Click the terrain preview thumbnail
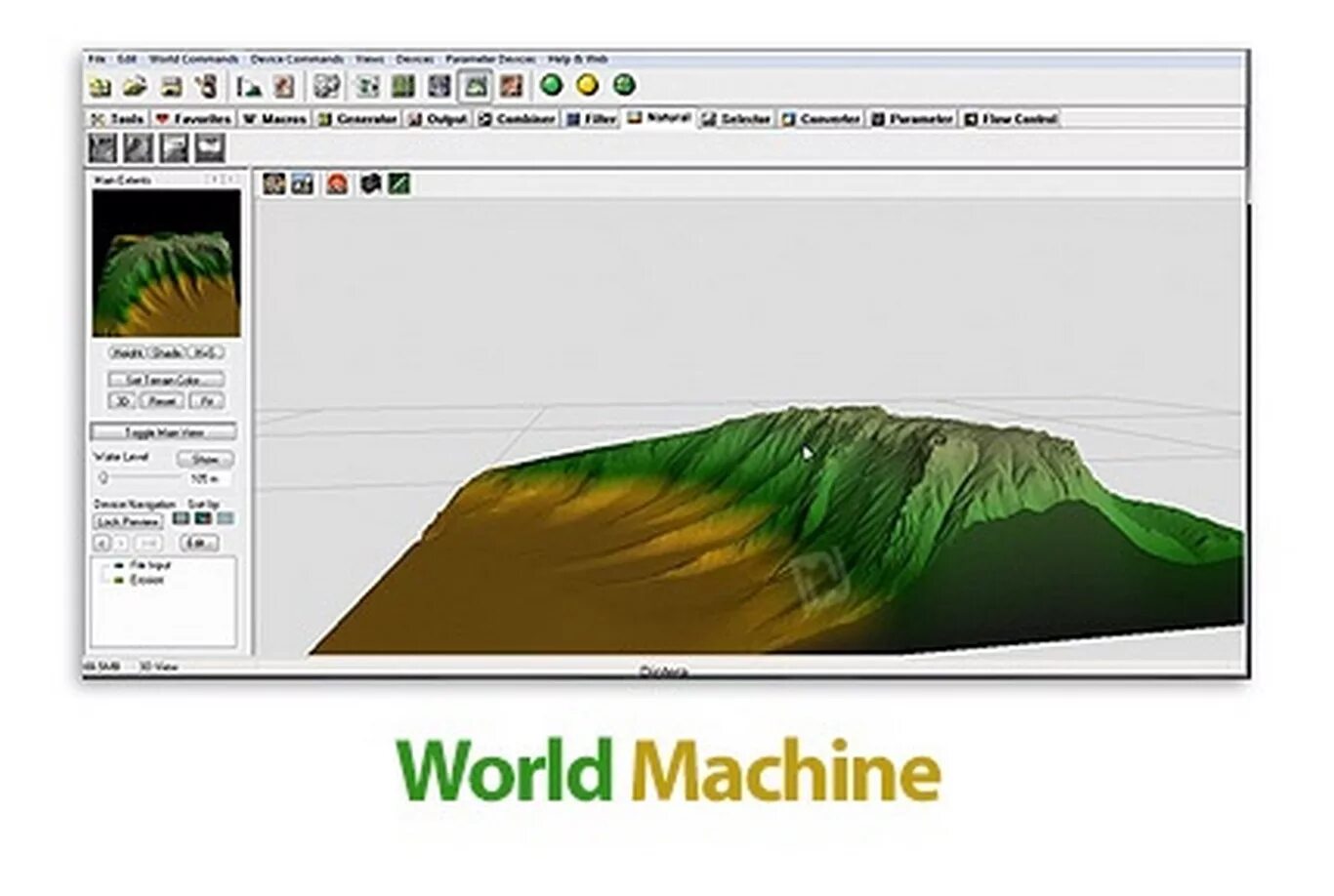Image resolution: width=1334 pixels, height=896 pixels. point(166,264)
